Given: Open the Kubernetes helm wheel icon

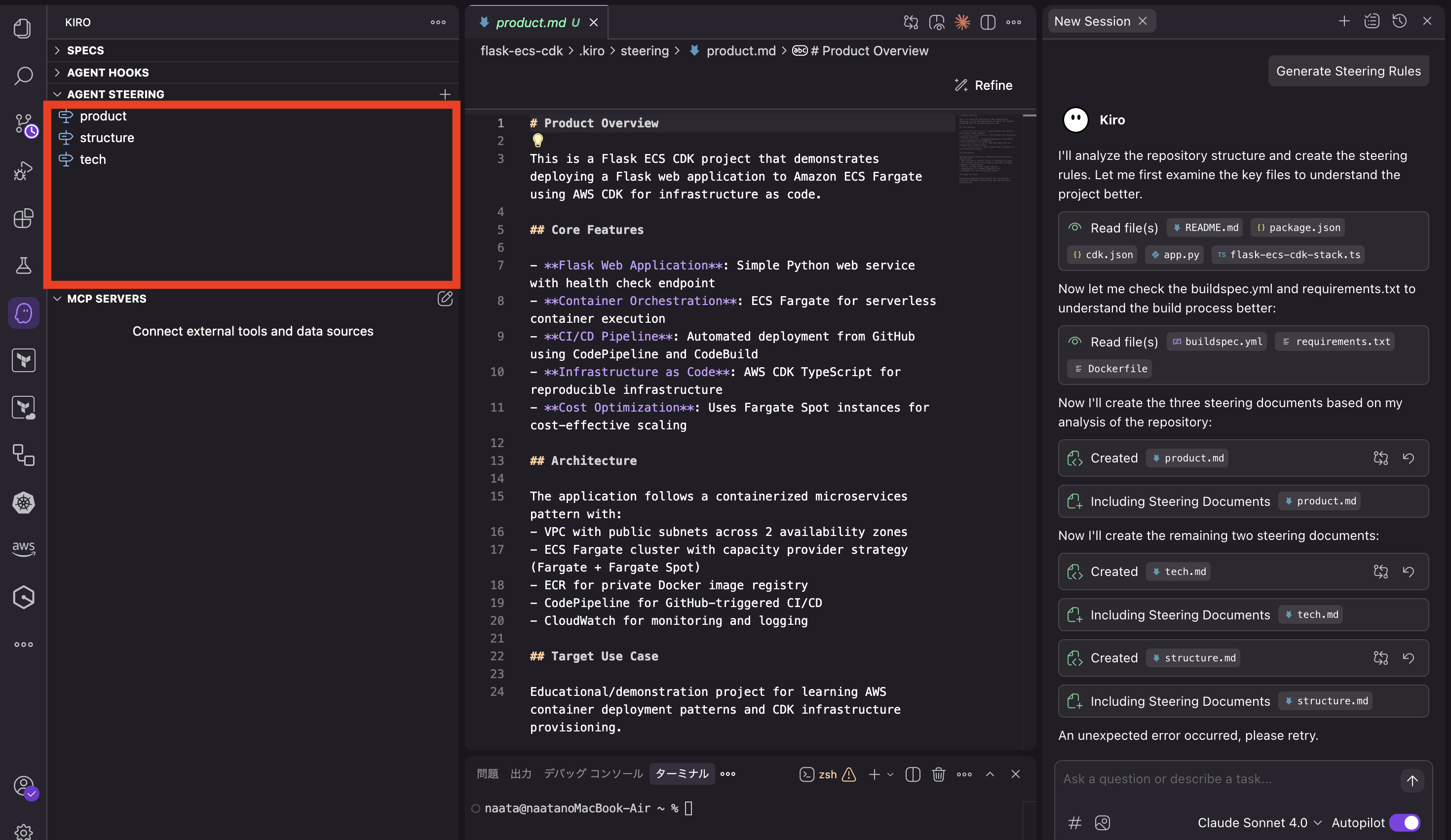Looking at the screenshot, I should [23, 502].
